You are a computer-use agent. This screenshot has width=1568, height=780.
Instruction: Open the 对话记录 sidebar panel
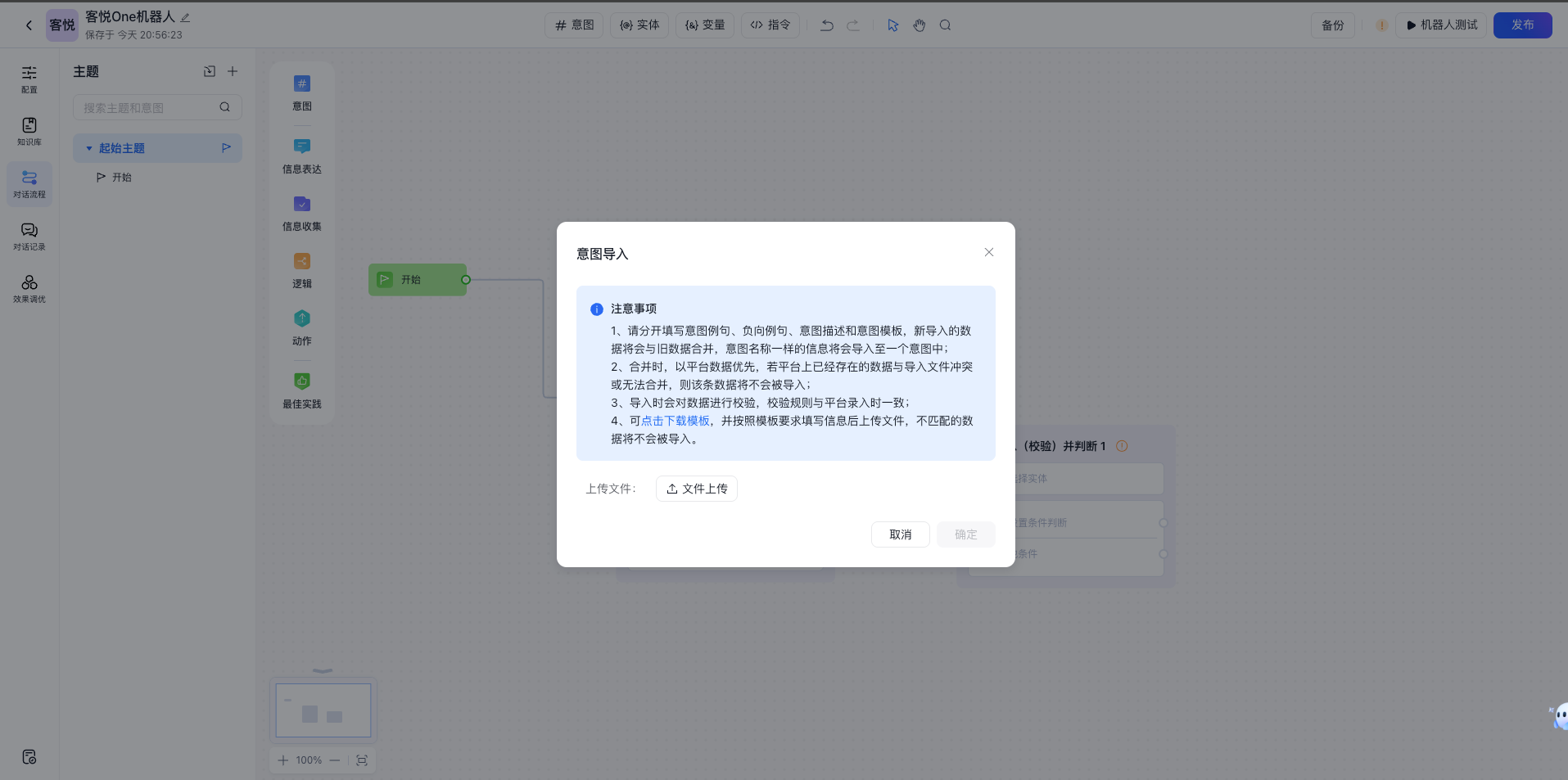(x=29, y=237)
